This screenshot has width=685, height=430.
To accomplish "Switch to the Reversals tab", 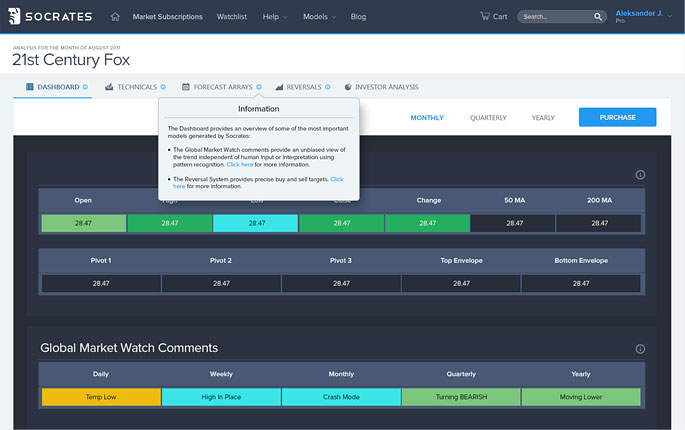I will pyautogui.click(x=304, y=87).
